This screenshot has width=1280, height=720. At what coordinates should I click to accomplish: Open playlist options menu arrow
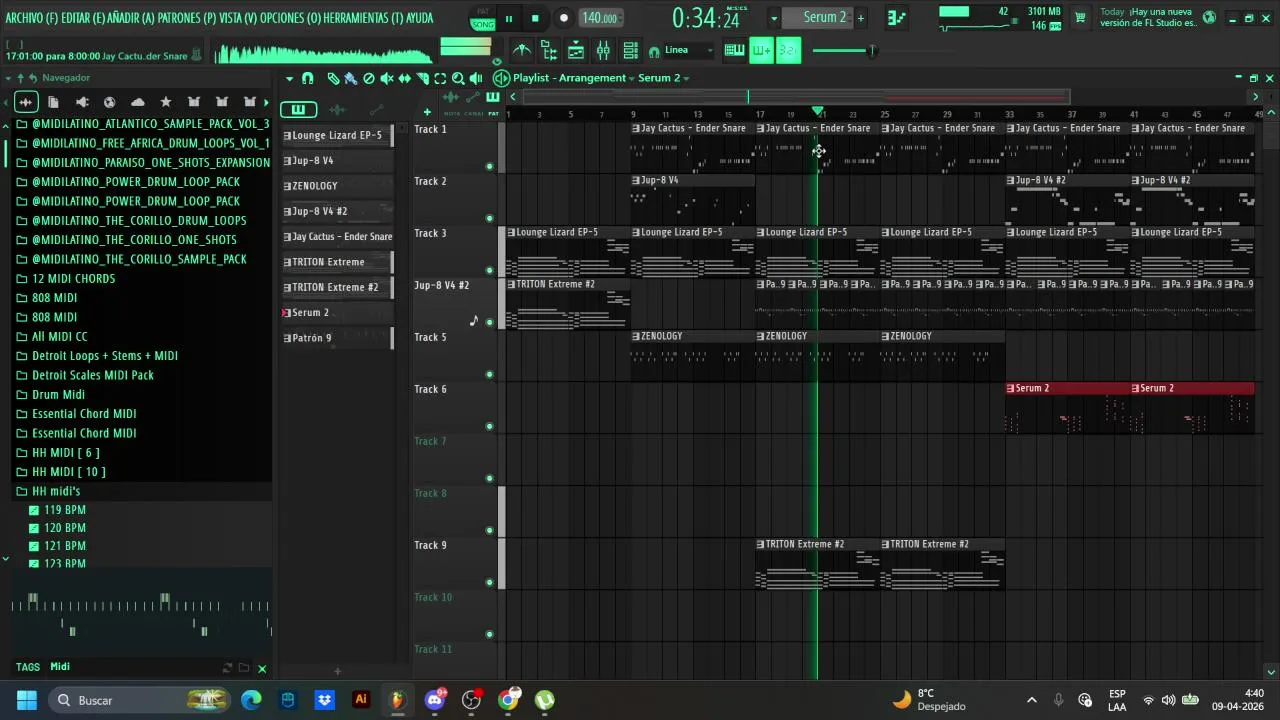tap(289, 78)
